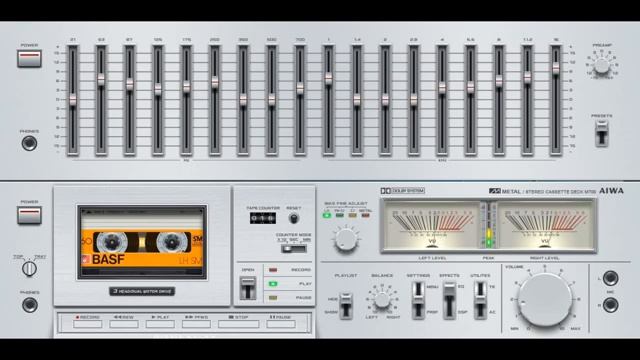This screenshot has height=360, width=640.
Task: Click the Mic L input jack
Action: click(x=610, y=278)
